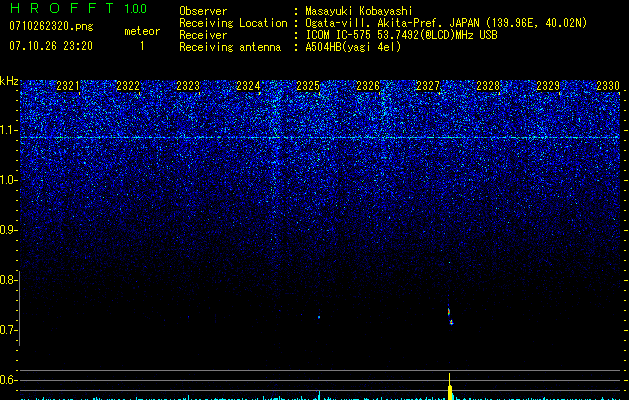Click the 2327 time marker
This screenshot has width=629, height=400.
[428, 86]
